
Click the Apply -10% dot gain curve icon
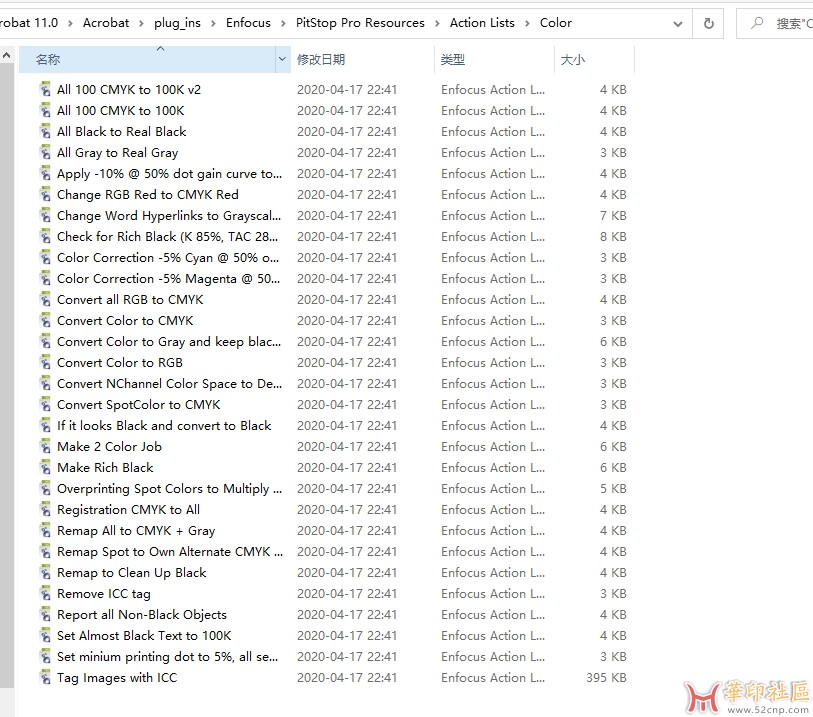point(46,173)
